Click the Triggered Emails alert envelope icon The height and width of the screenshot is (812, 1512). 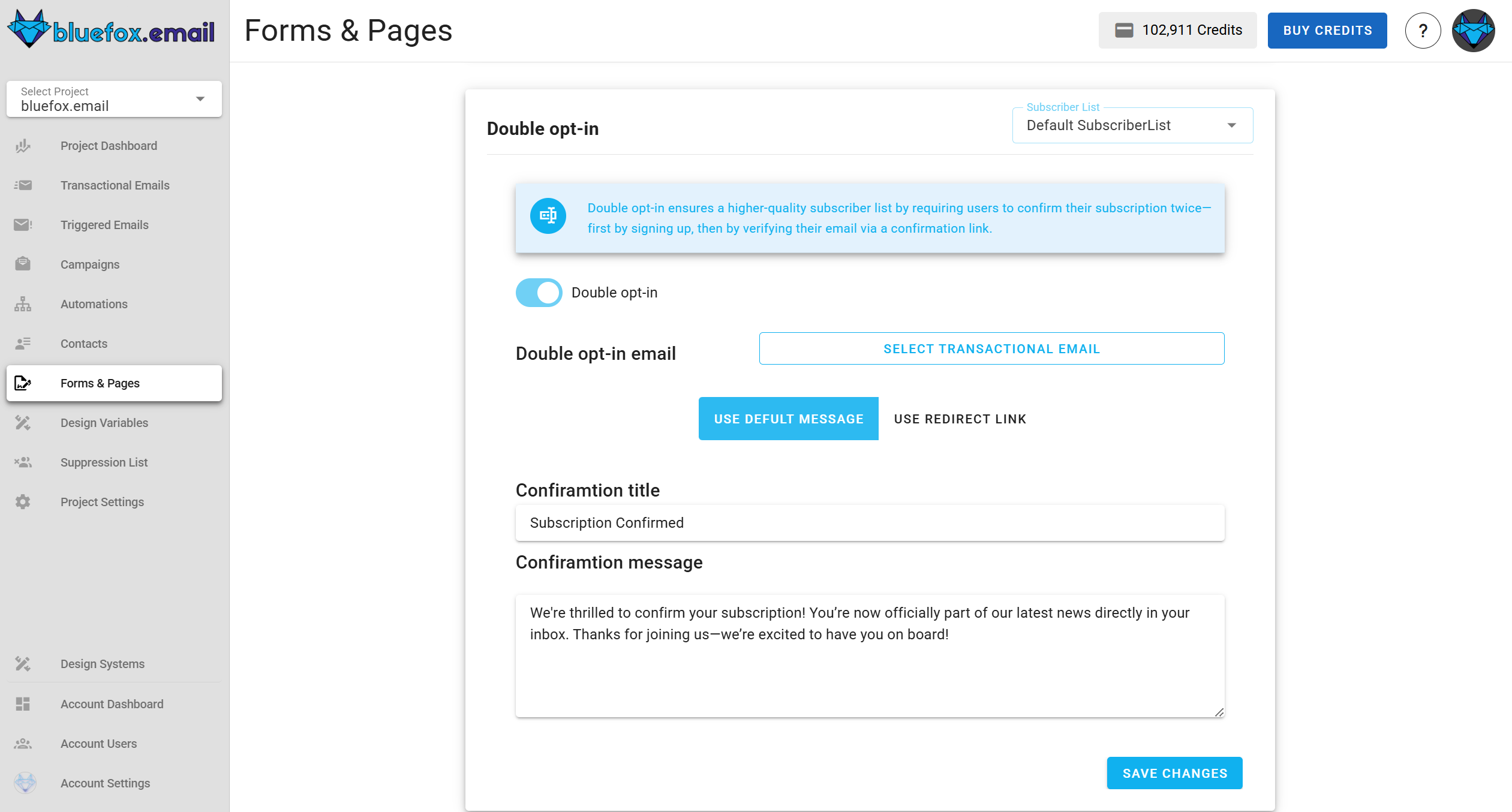23,225
